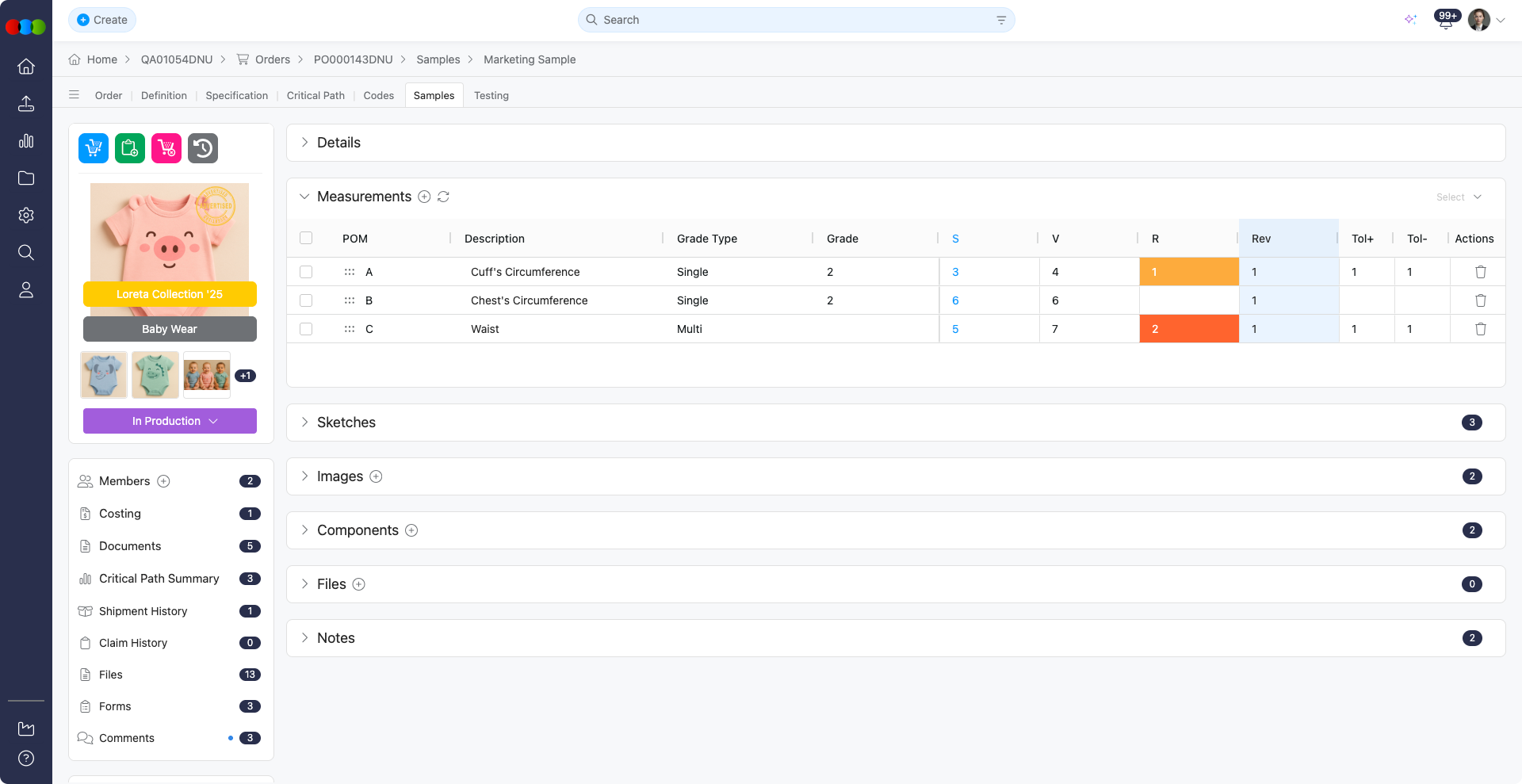Switch to the Testing tab
Viewport: 1522px width, 784px height.
[x=491, y=95]
